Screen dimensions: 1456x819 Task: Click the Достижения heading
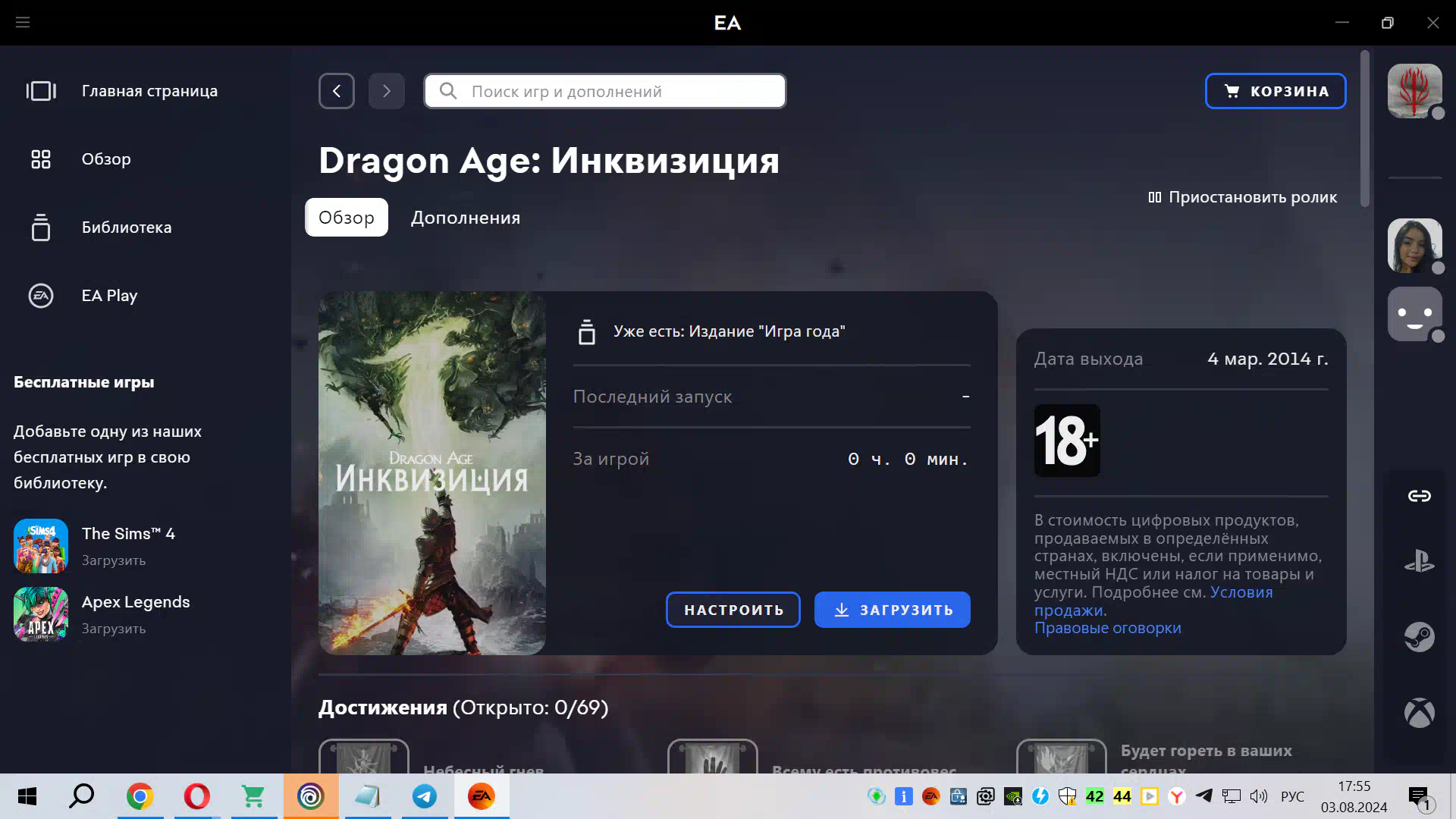coord(383,708)
